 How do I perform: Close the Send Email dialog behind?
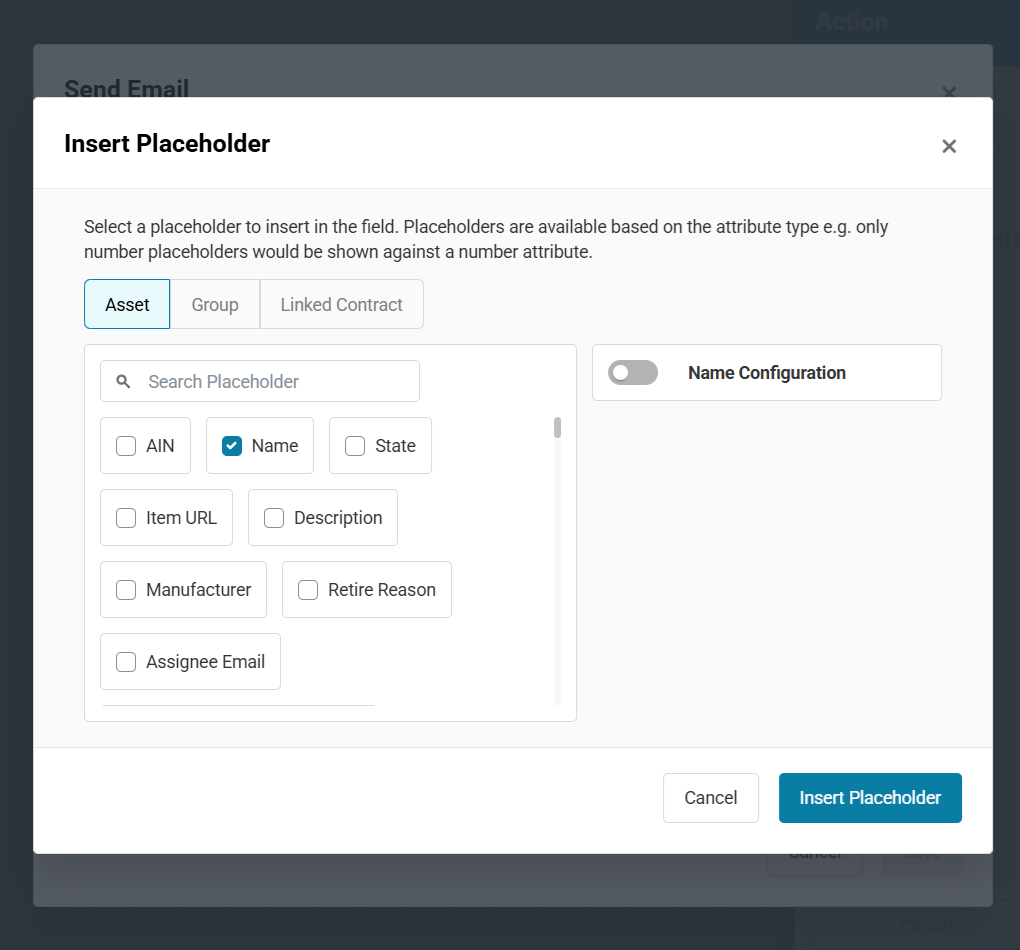[949, 92]
